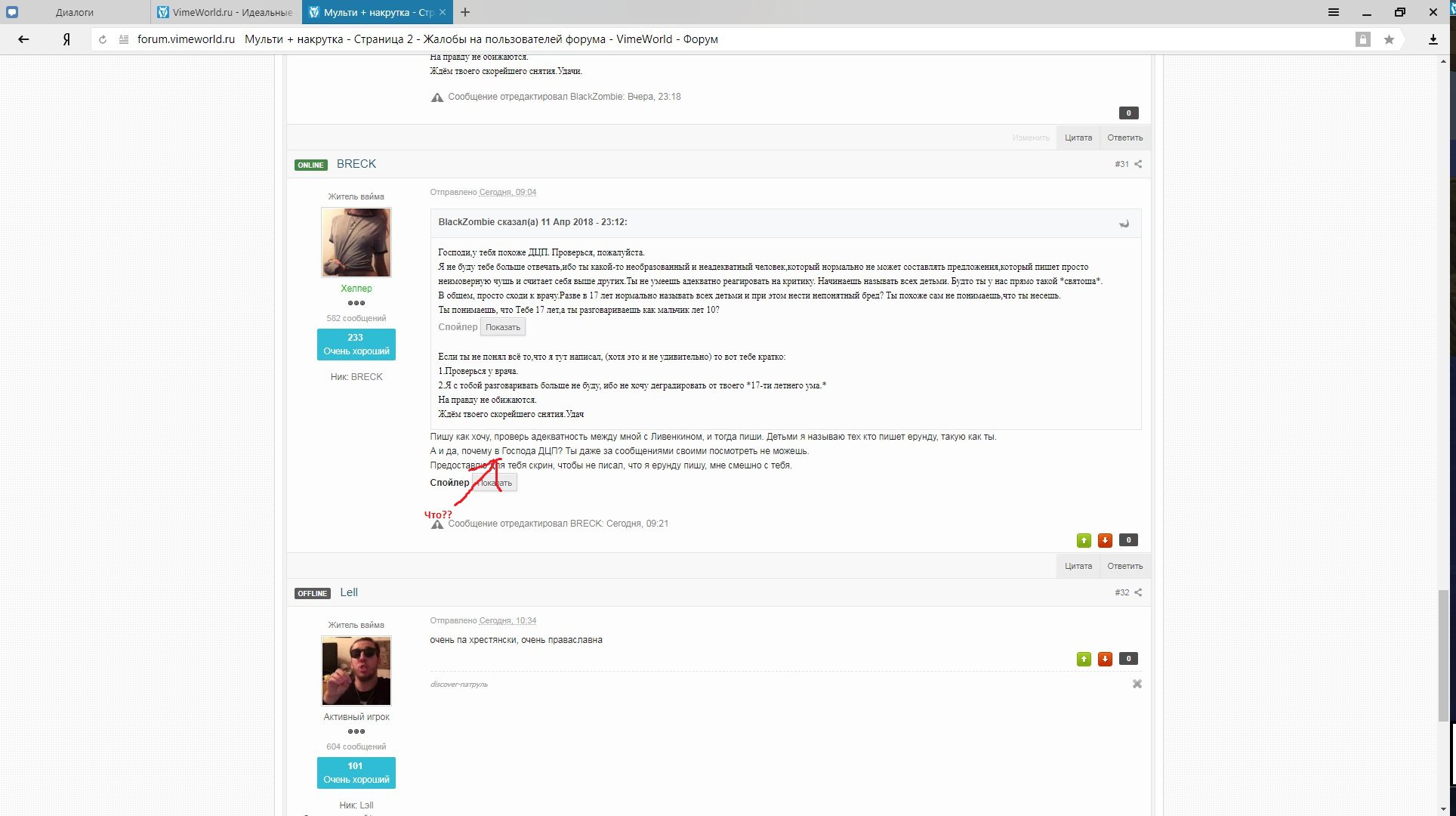
Task: Click 'Ответить' on BRECK's post
Action: point(1124,566)
